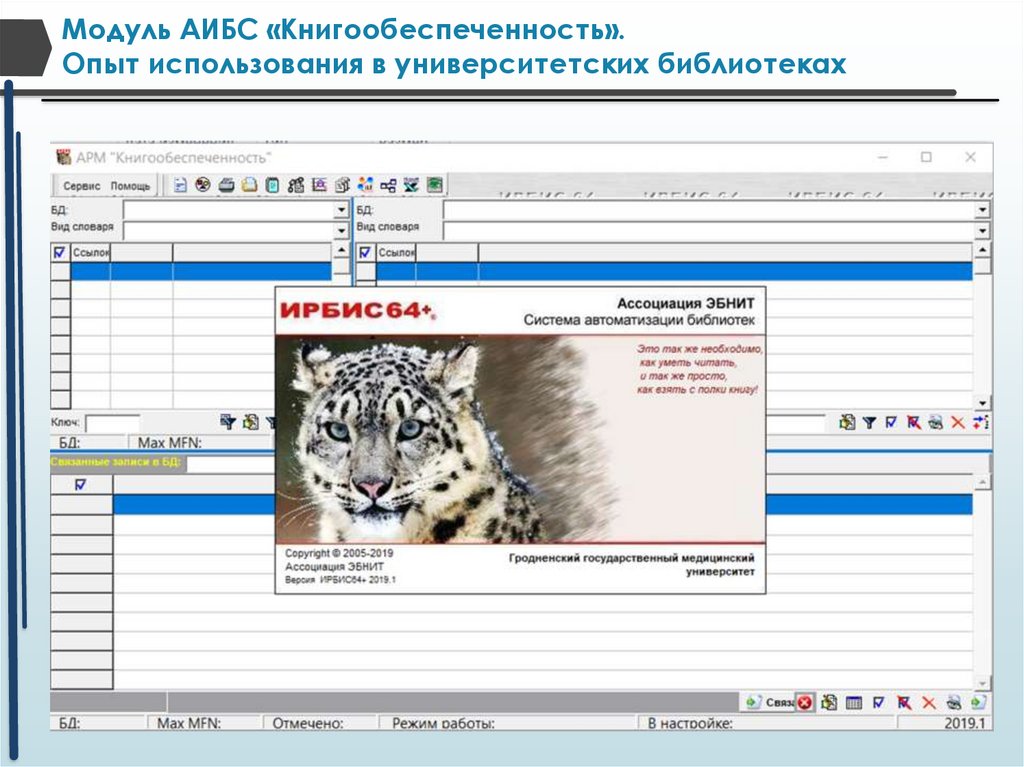
Task: Click the linked nodes toolbar icon
Action: click(x=296, y=185)
